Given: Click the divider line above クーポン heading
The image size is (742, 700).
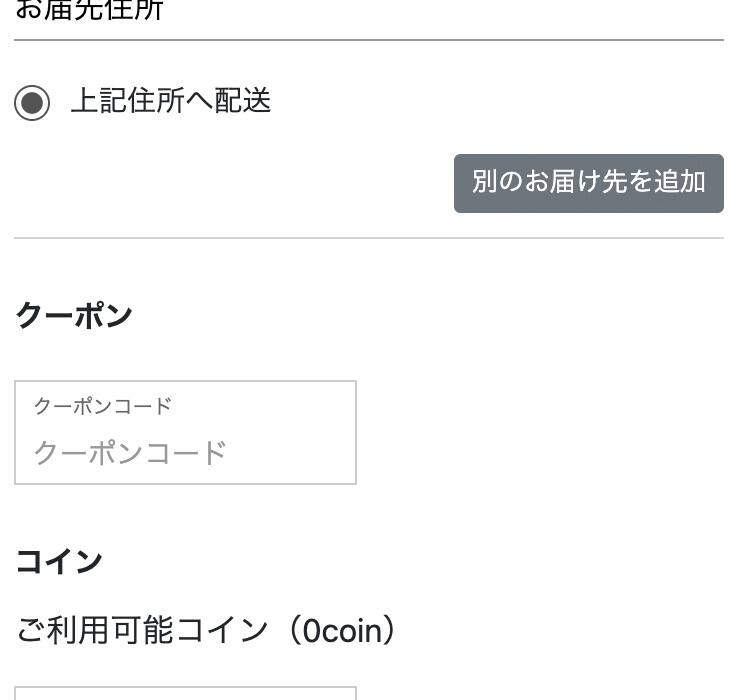Looking at the screenshot, I should coord(369,238).
